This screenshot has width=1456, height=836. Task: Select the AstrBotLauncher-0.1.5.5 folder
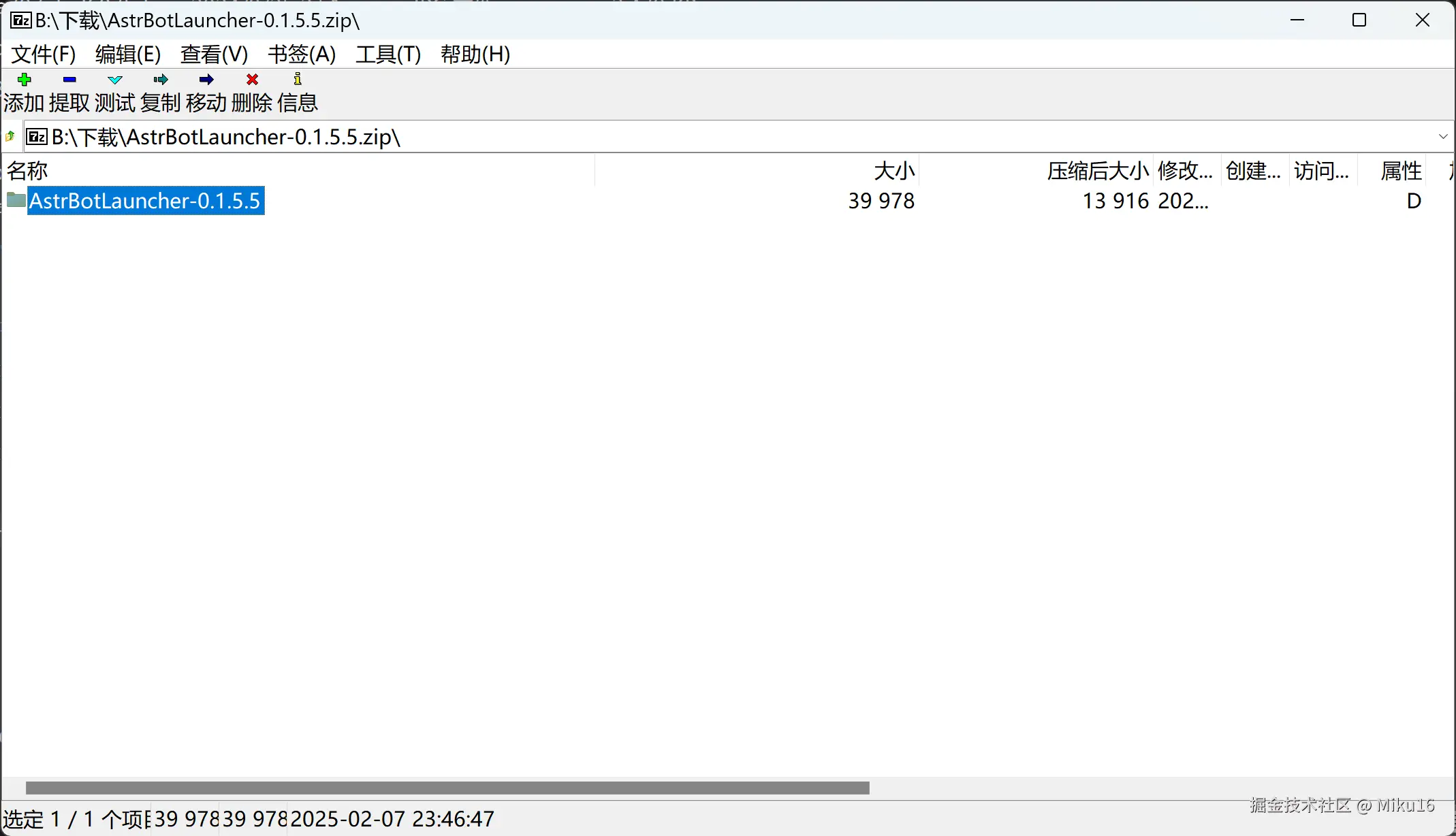click(144, 202)
